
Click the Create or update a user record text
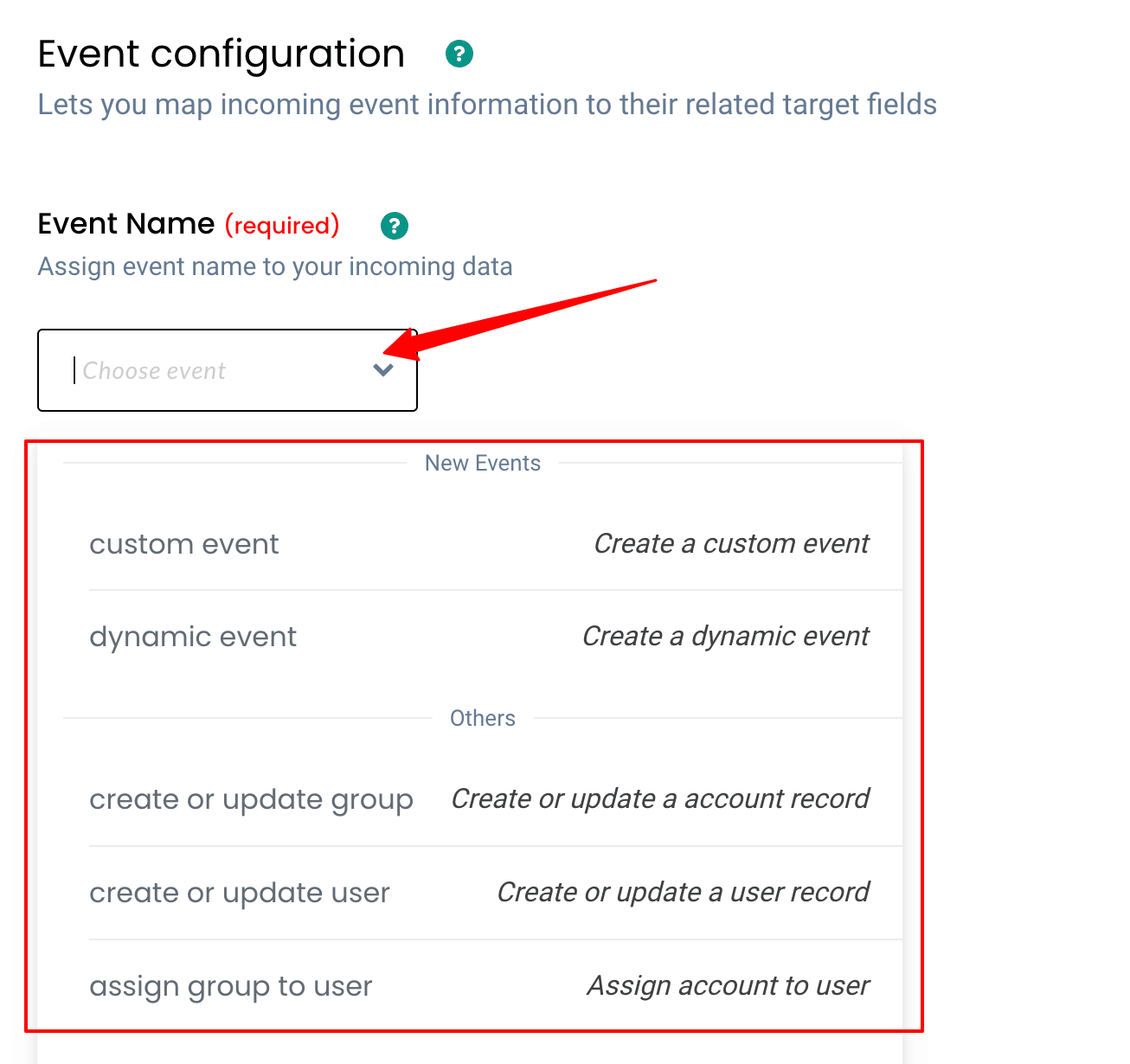pos(683,893)
